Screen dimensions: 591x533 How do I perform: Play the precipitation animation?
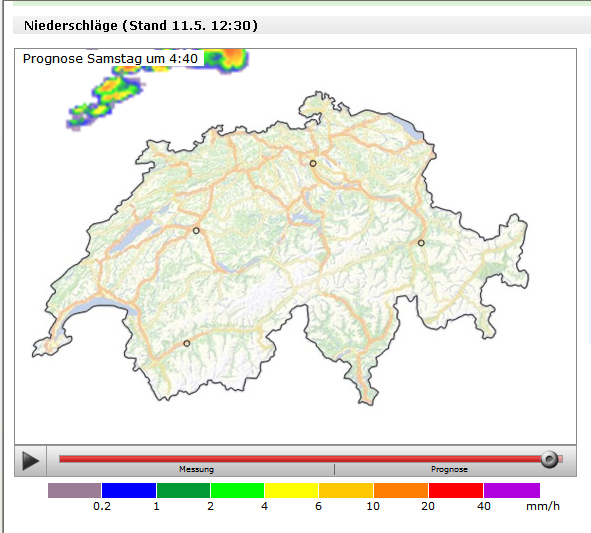tap(31, 461)
